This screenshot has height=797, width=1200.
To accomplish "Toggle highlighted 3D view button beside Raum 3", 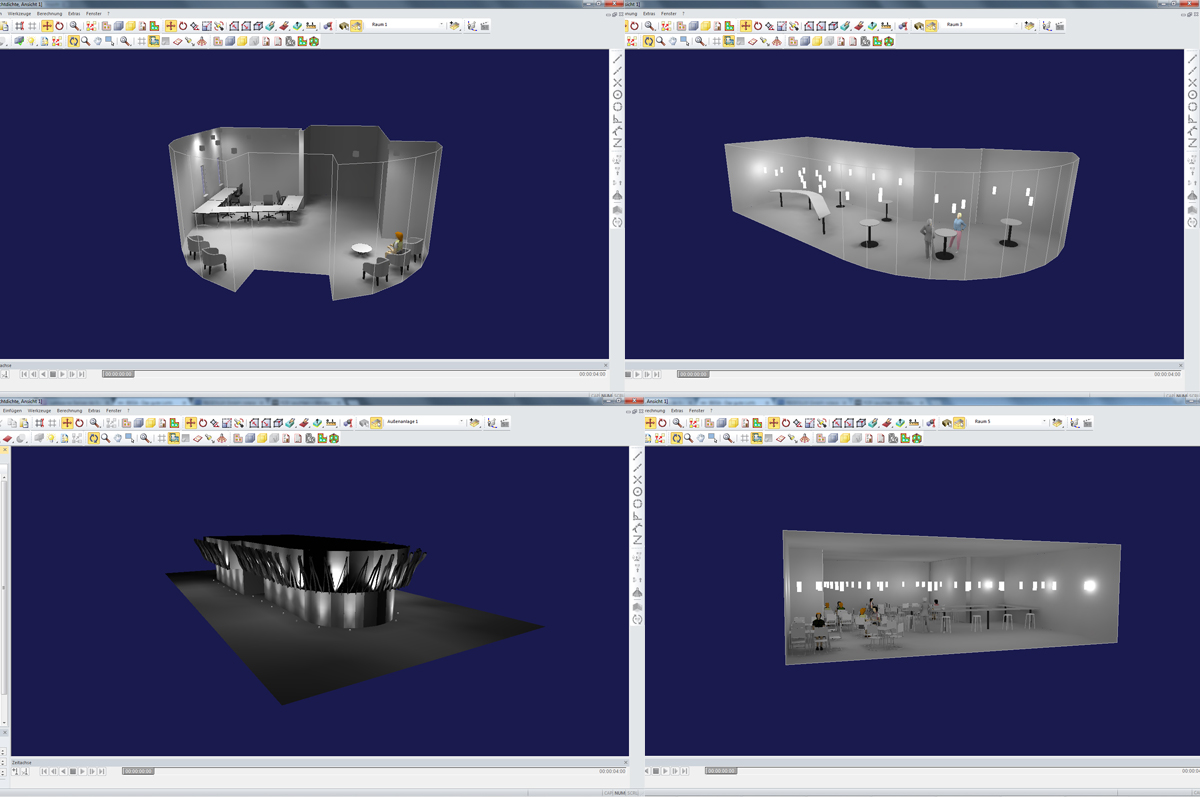I will [x=931, y=25].
